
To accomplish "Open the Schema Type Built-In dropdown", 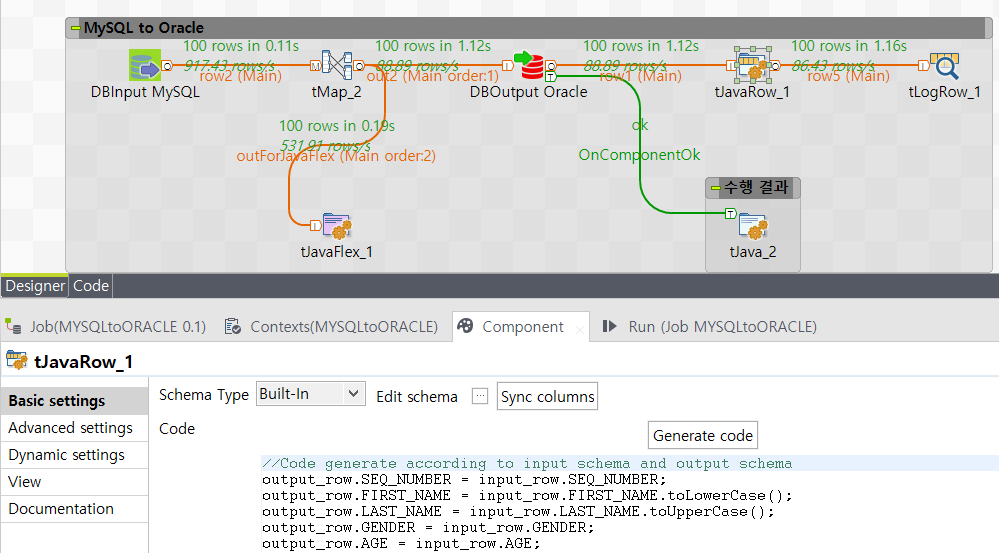I will tap(311, 394).
